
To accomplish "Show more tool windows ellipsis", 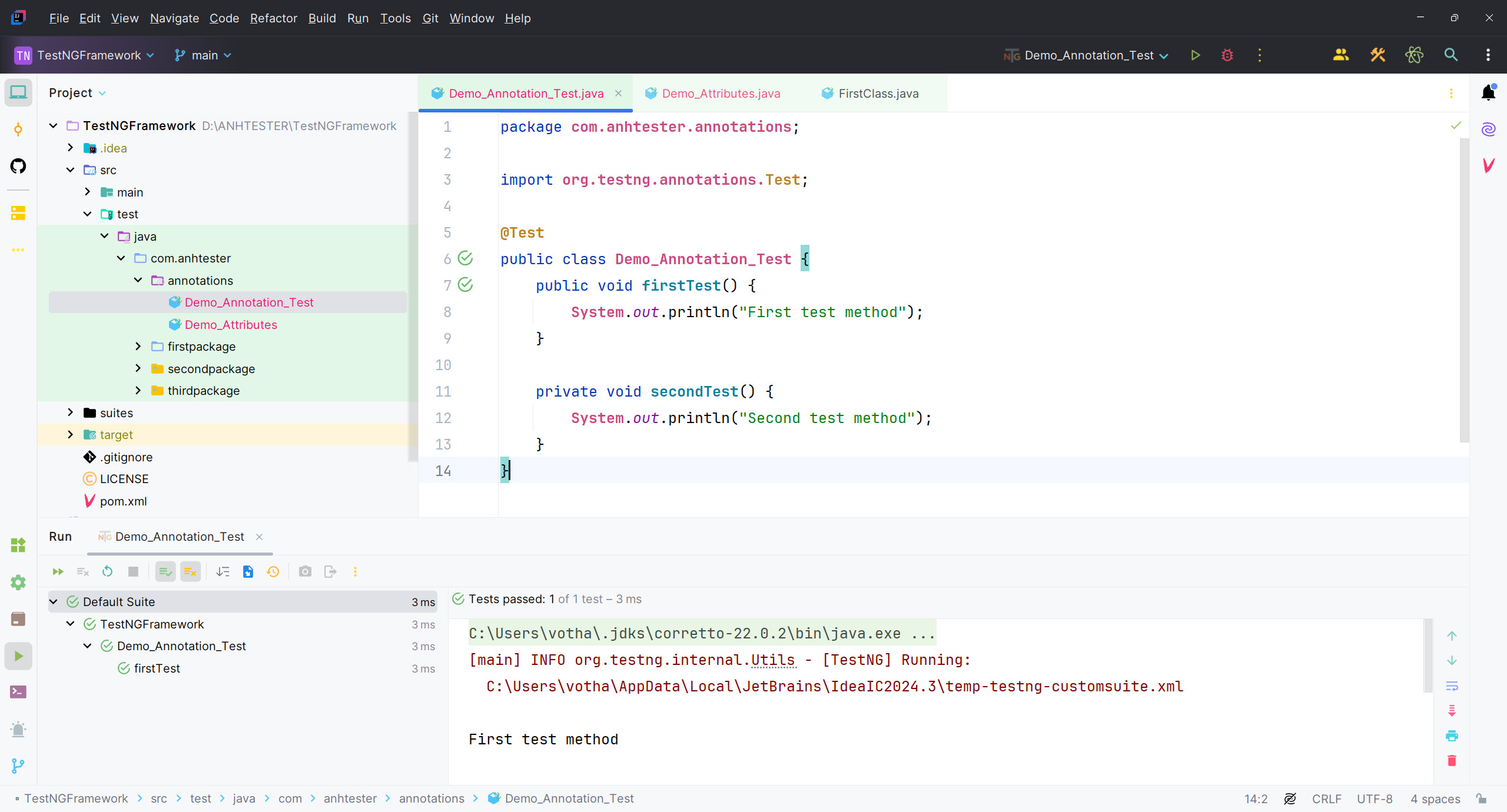I will [18, 250].
